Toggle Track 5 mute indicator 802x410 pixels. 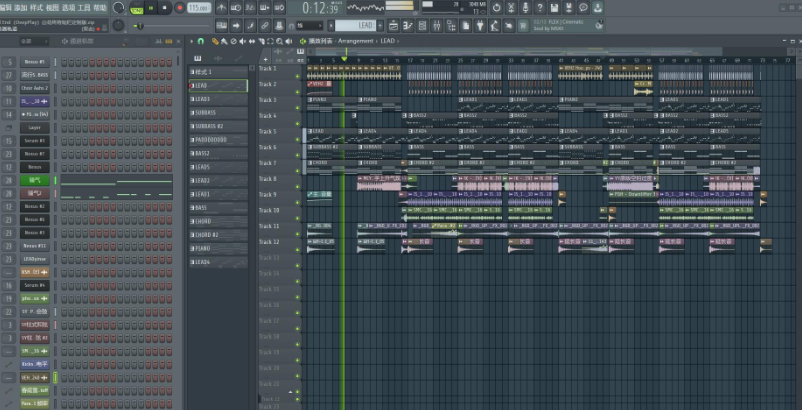coord(297,137)
